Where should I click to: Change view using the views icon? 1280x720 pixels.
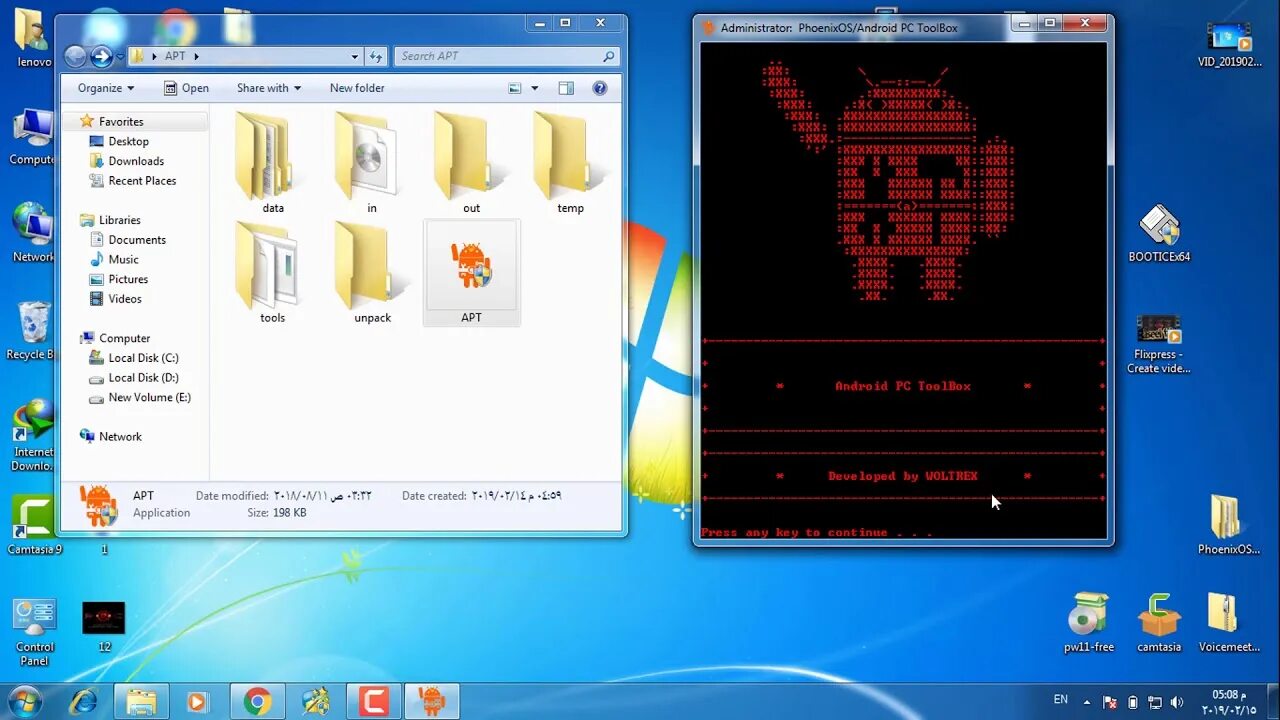515,88
